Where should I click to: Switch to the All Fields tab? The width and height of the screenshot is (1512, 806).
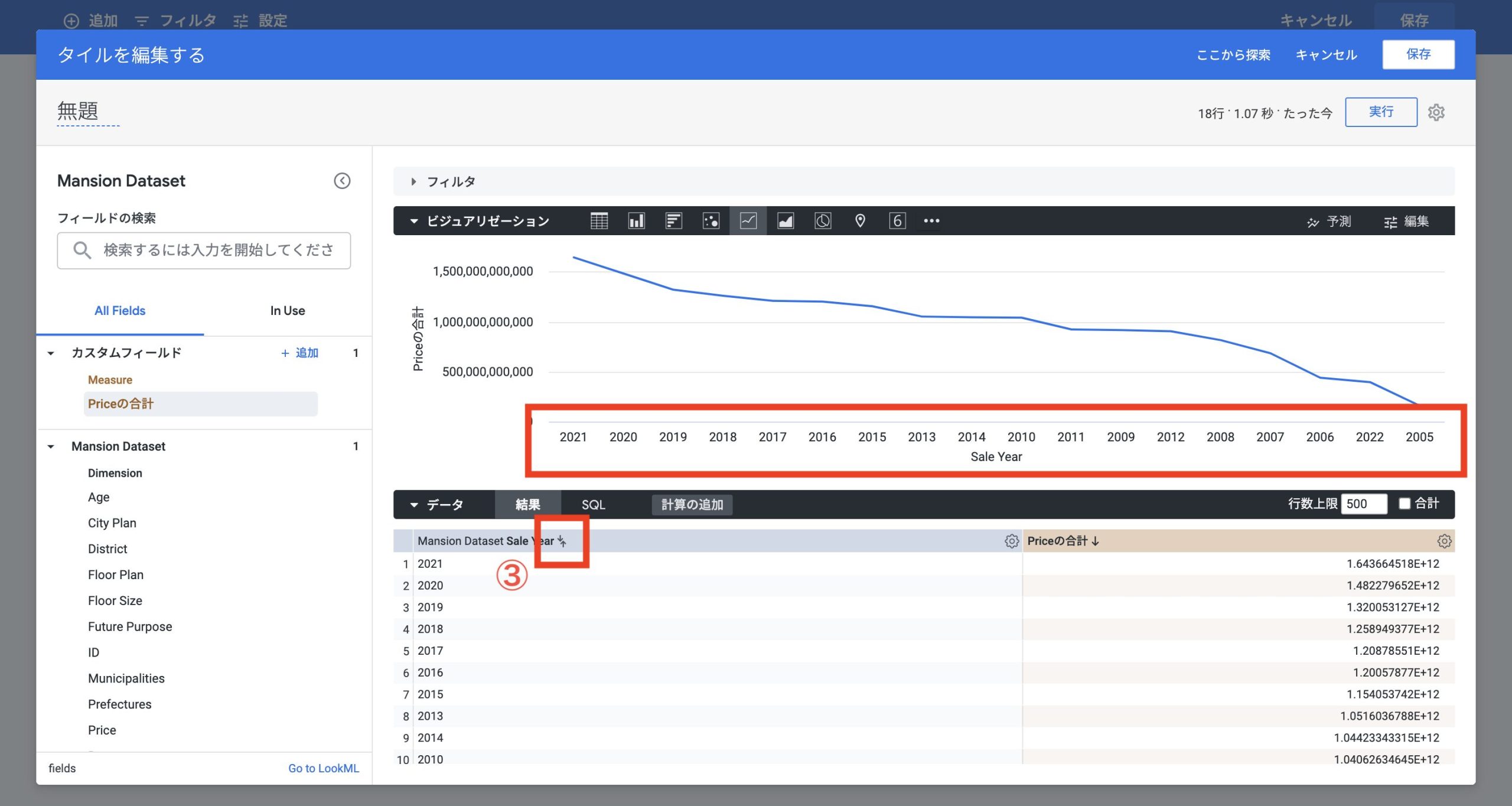click(120, 311)
